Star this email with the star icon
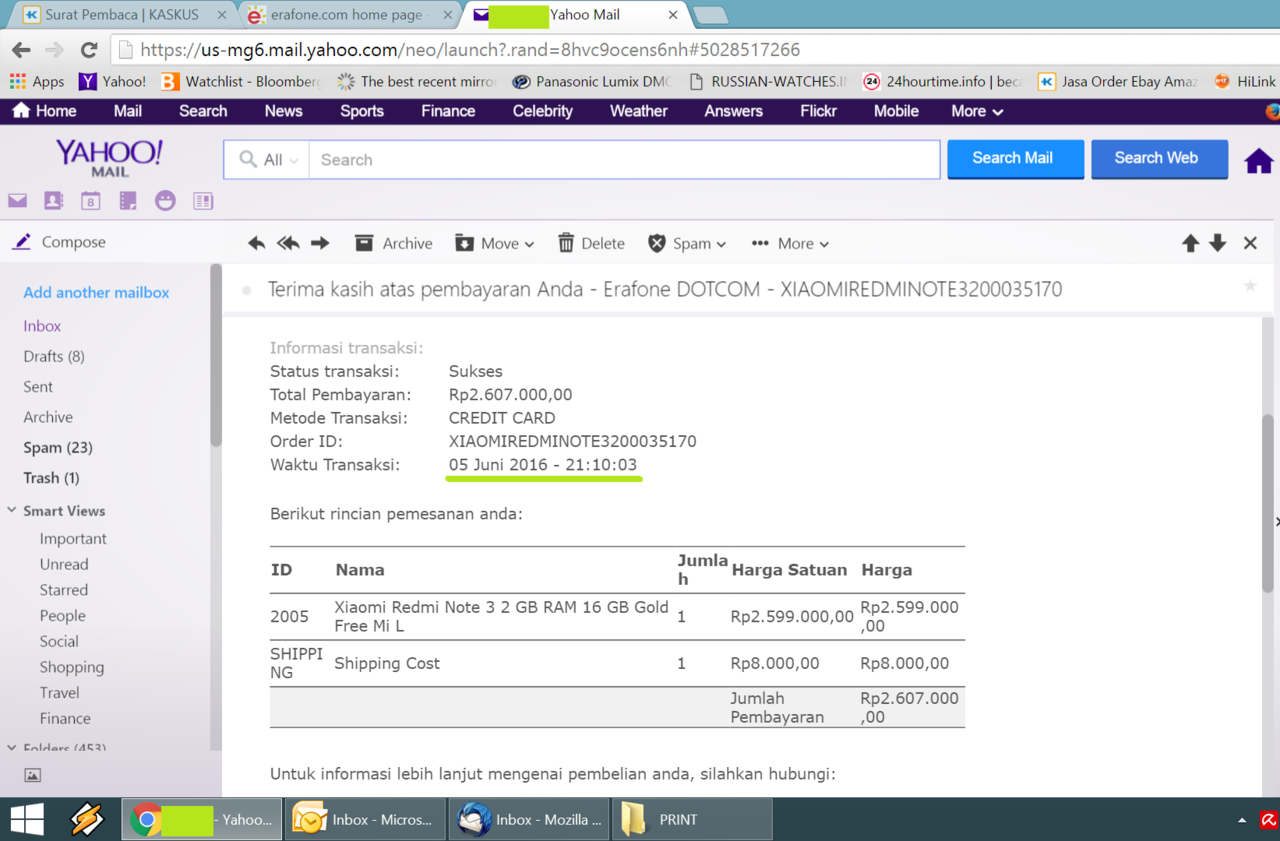The image size is (1280, 841). [1250, 286]
